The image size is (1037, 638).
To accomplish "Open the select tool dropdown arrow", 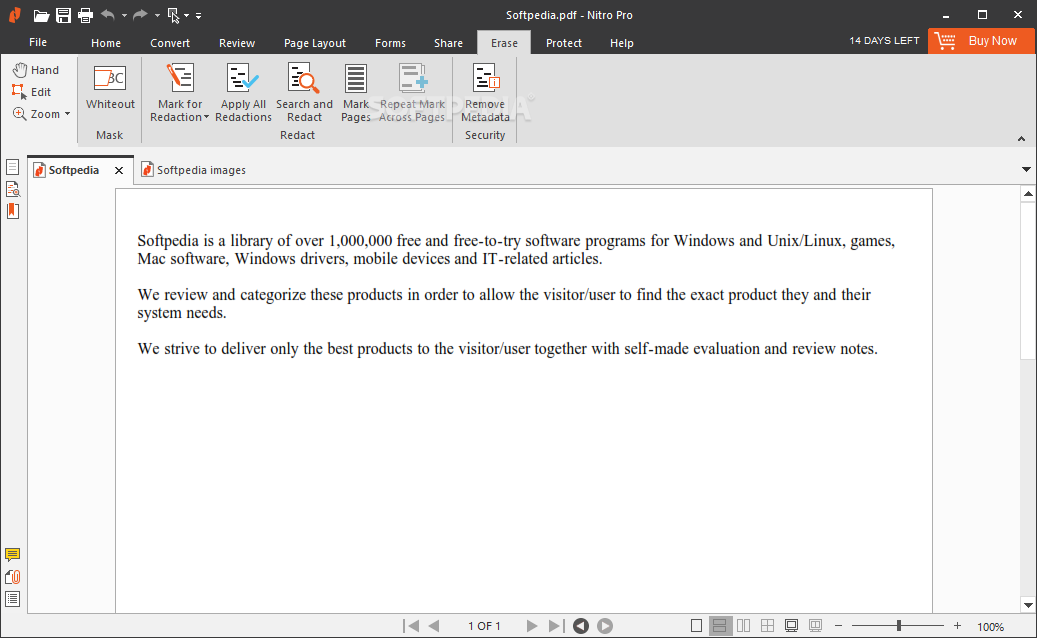I will coord(187,15).
